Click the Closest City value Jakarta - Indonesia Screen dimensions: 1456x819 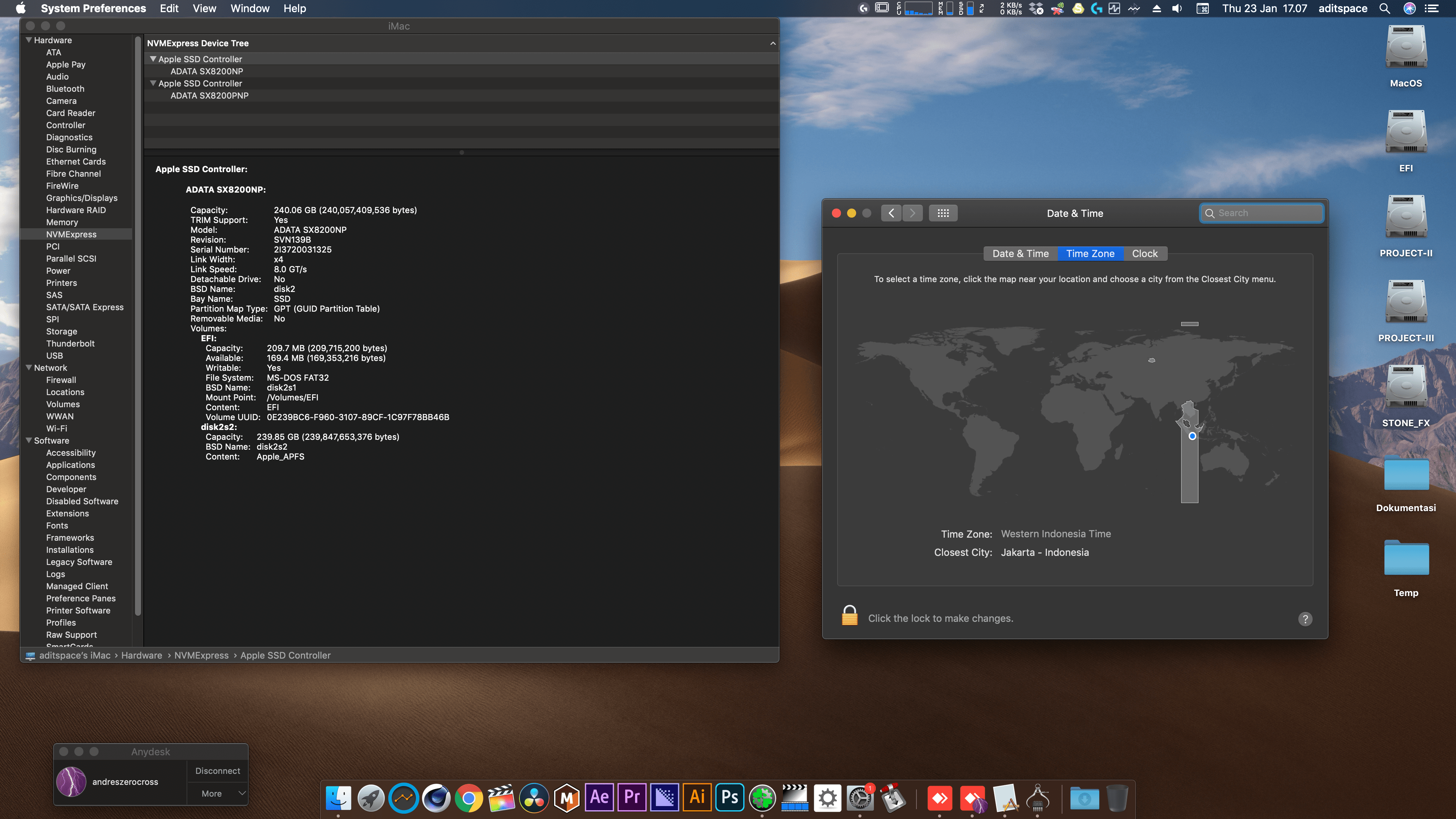click(x=1045, y=552)
